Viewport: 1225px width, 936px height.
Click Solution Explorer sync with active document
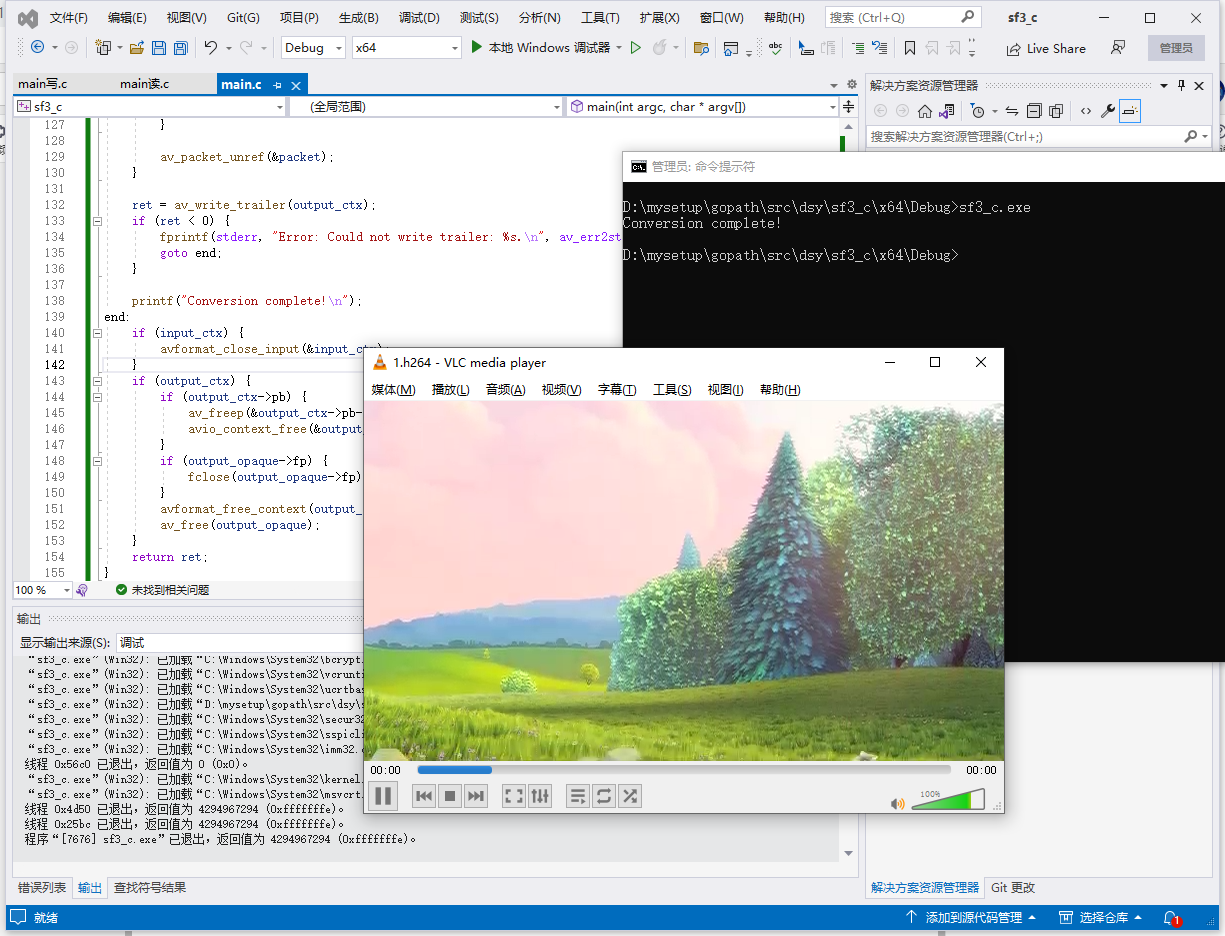click(x=1012, y=111)
